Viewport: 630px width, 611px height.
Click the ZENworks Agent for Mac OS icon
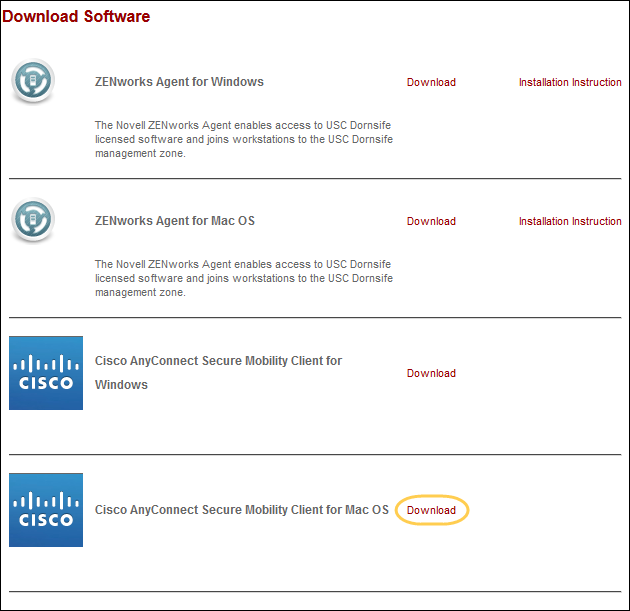[33, 220]
